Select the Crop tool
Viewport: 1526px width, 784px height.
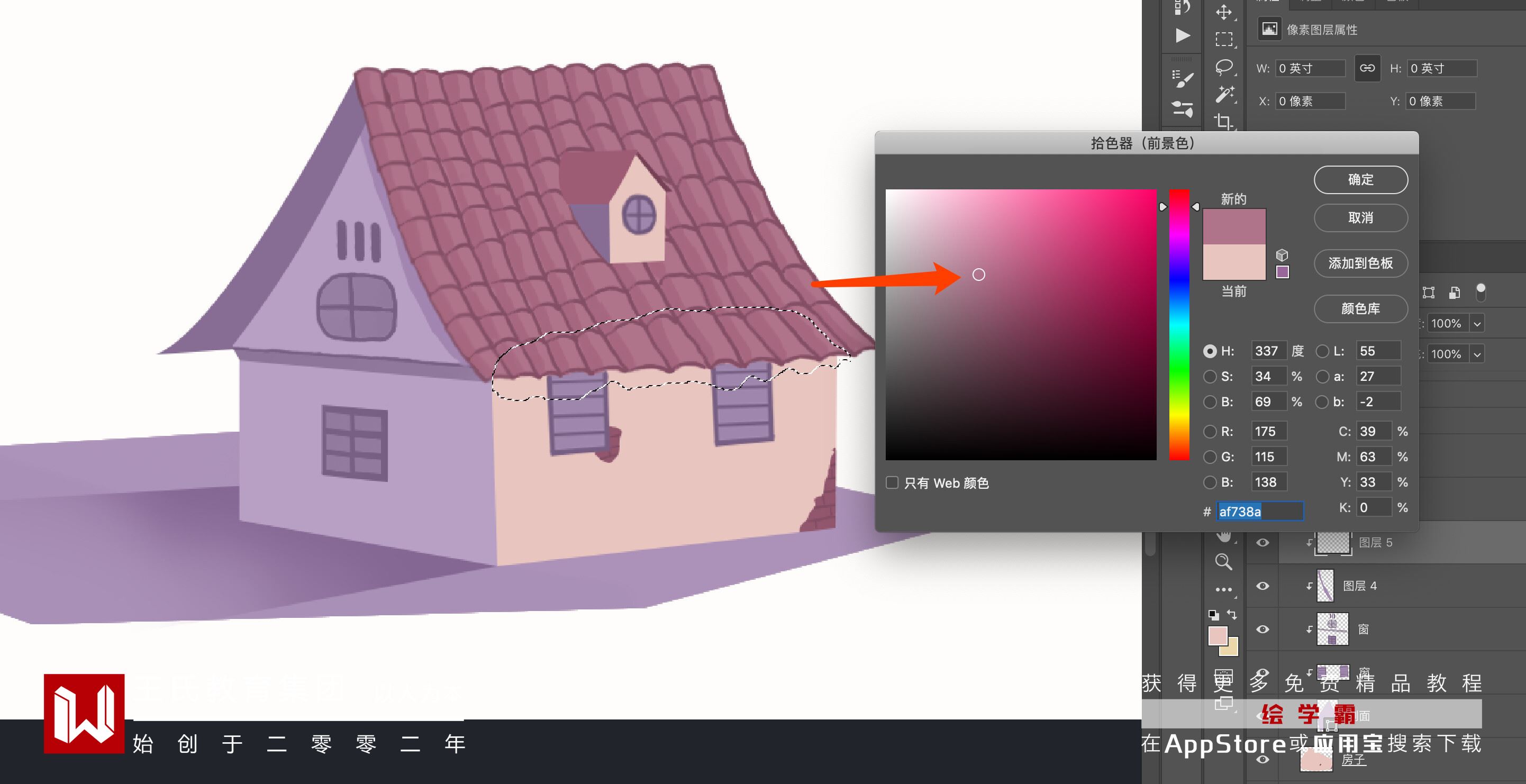coord(1224,121)
